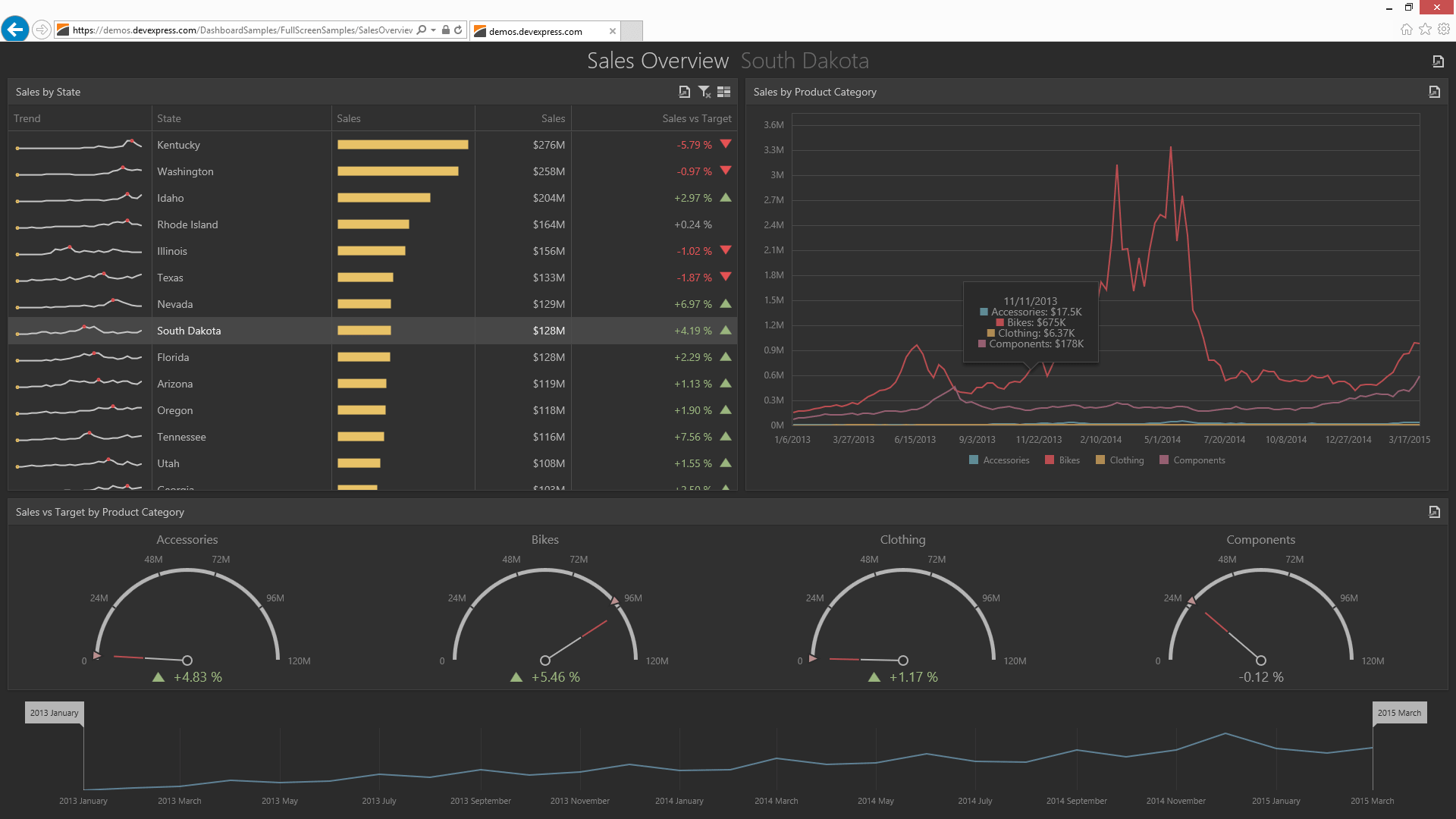Select the Tennessee row
Viewport: 1456px width, 819px height.
click(x=372, y=437)
